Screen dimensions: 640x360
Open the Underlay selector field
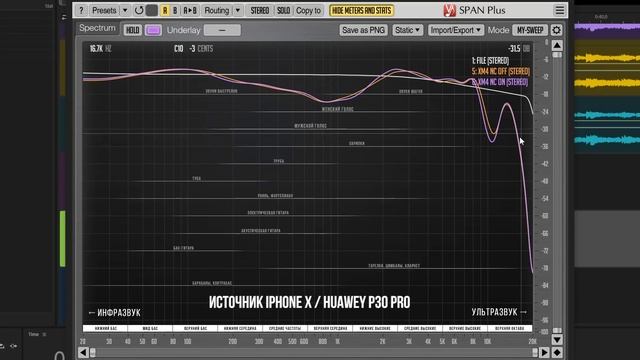pyautogui.click(x=222, y=30)
